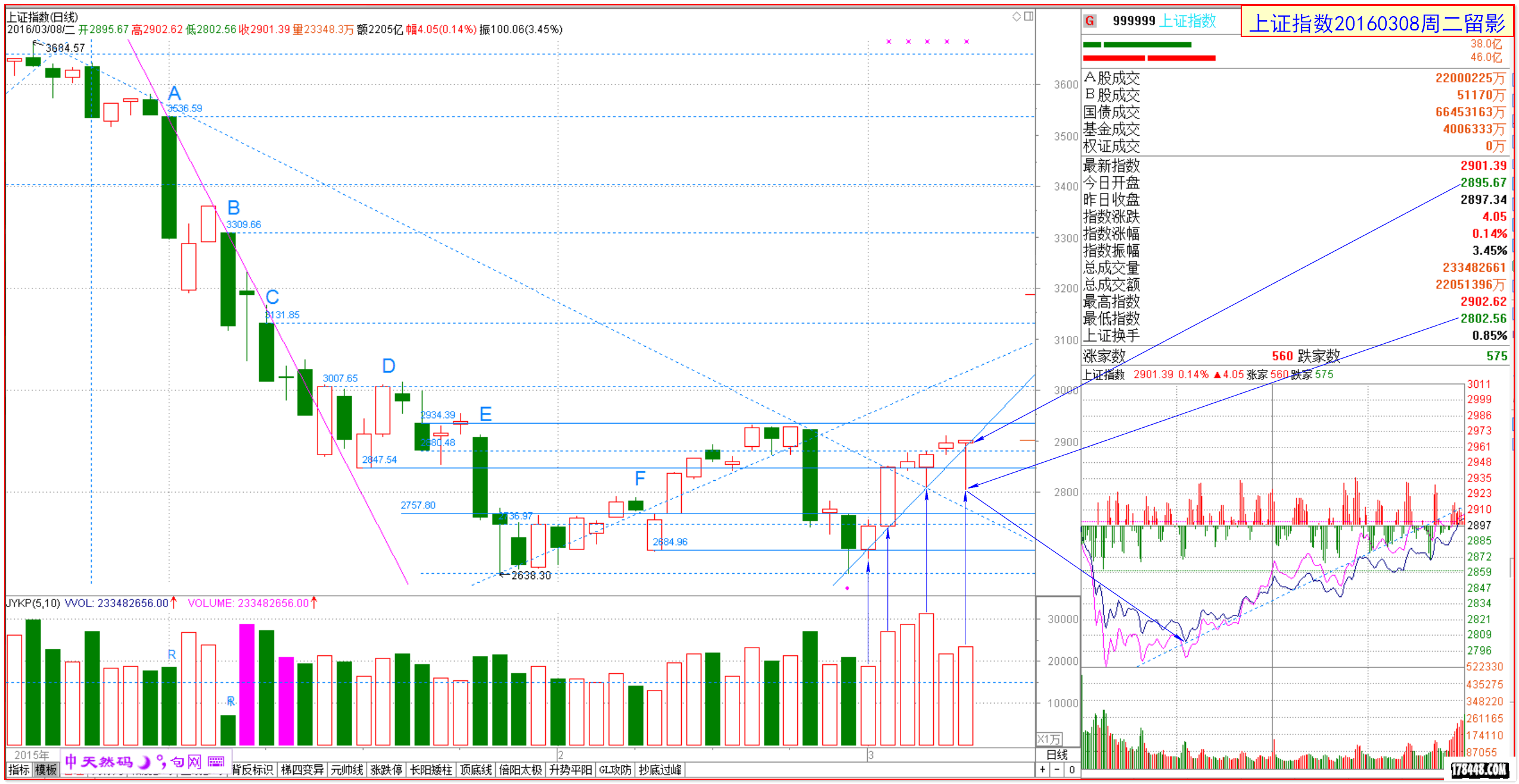Open the 日线 period selector
1519x784 pixels.
[1057, 755]
